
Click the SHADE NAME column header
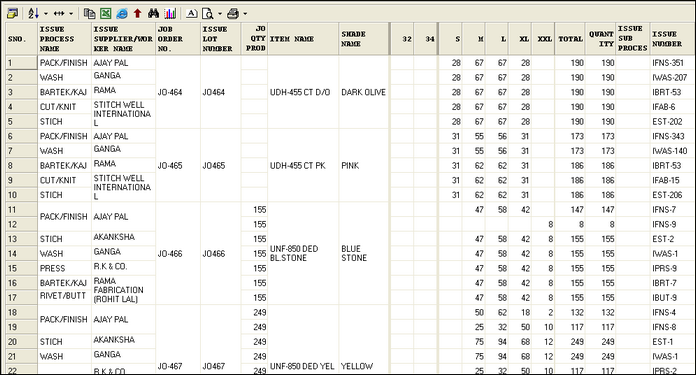(364, 39)
